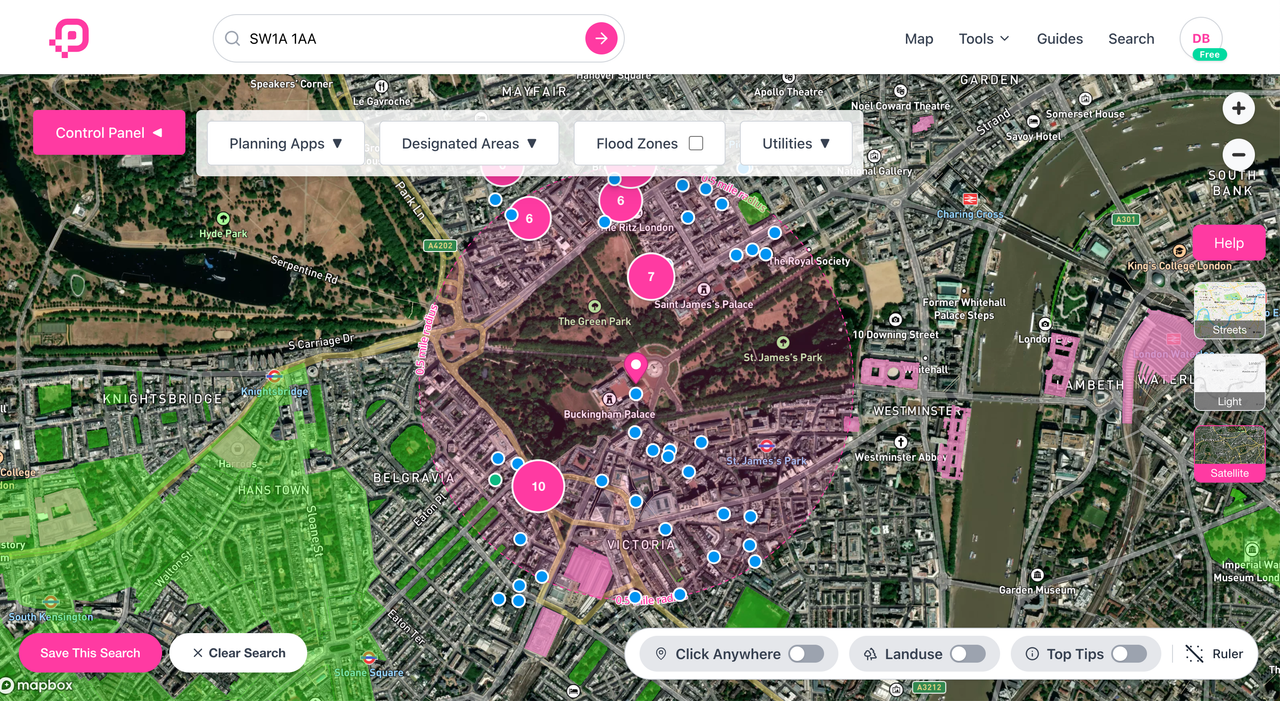Click the National Gallery label
Viewport: 1280px width, 701px height.
click(876, 171)
